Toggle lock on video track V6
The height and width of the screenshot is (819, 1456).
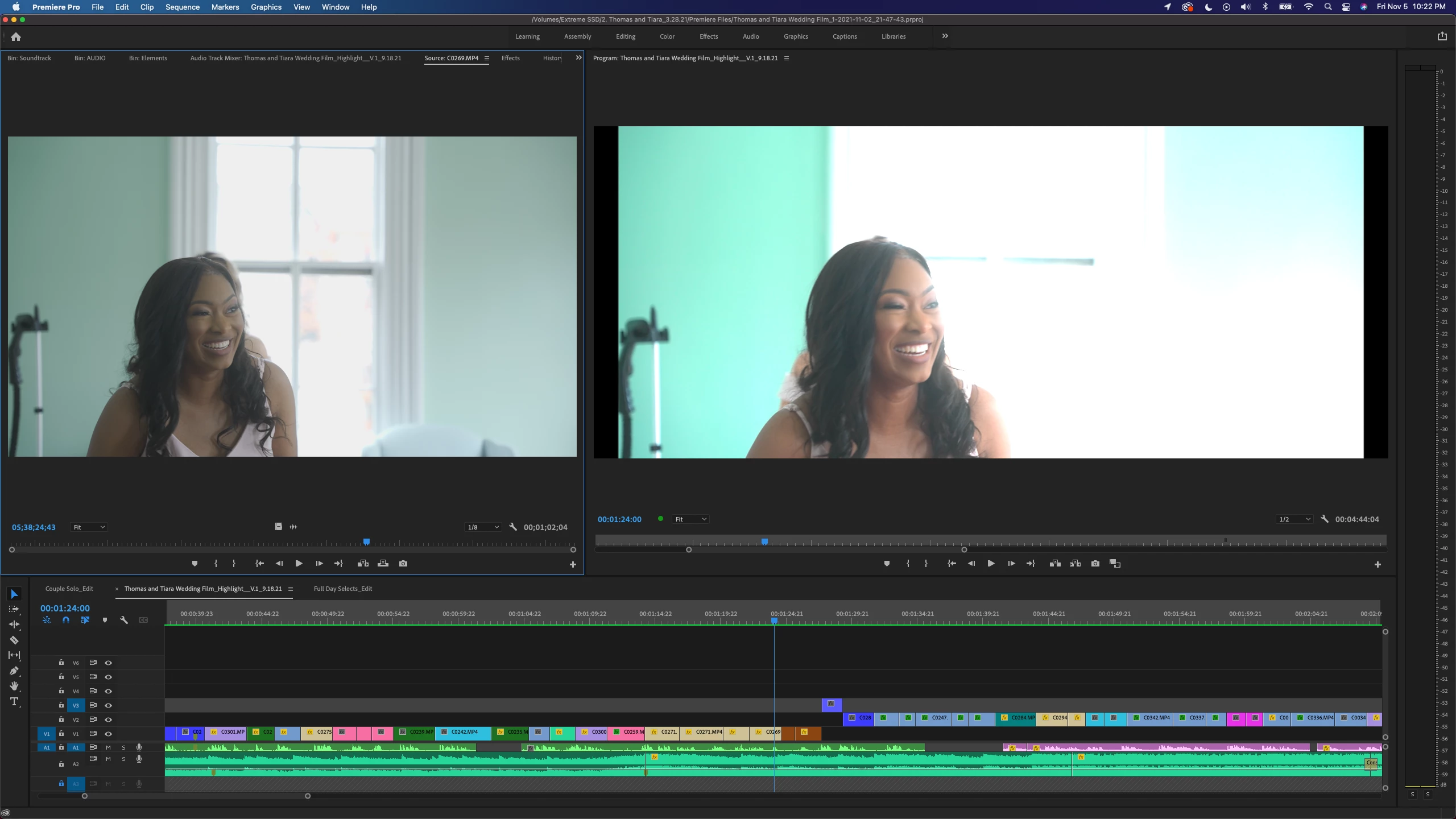click(x=61, y=663)
